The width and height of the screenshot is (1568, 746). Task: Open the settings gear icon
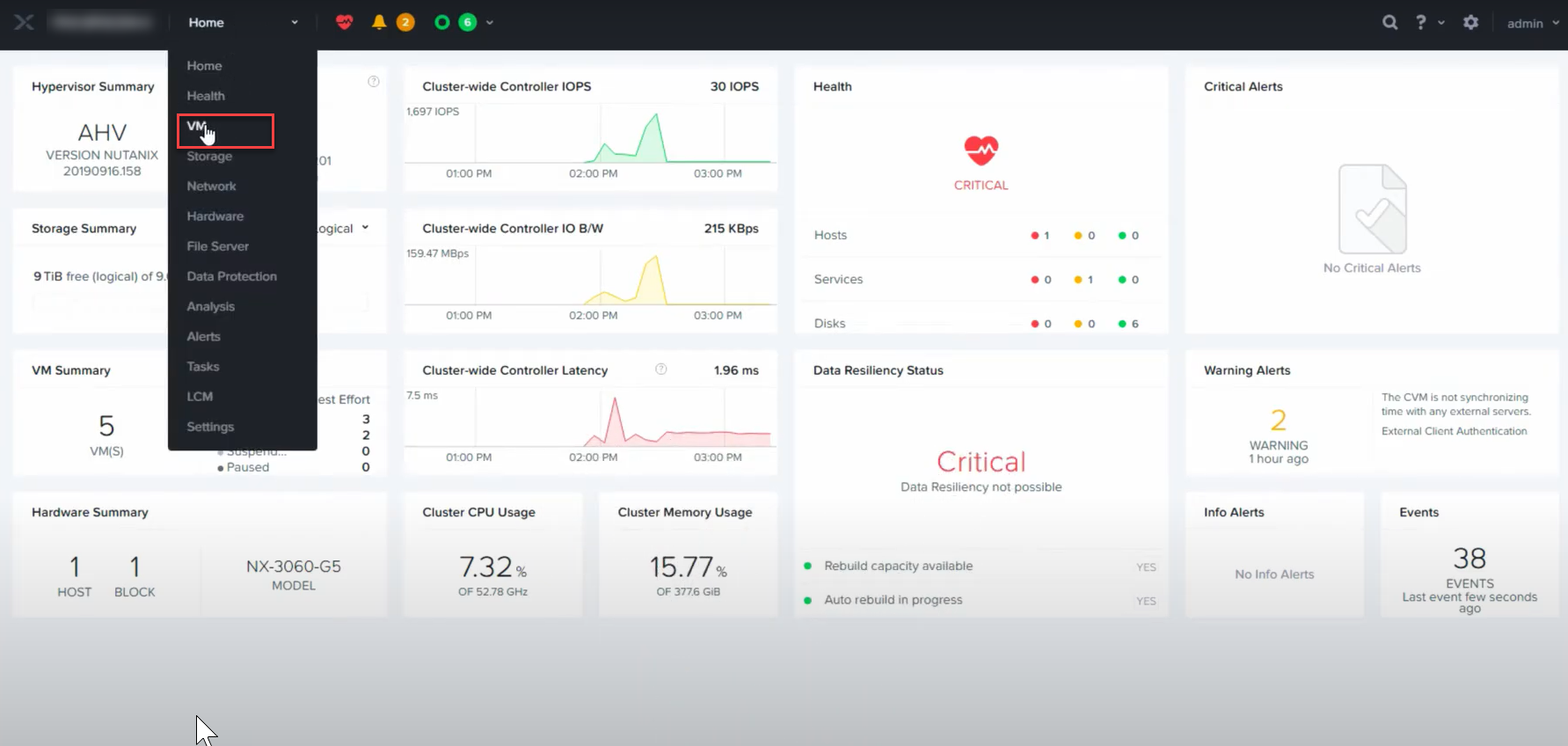pyautogui.click(x=1470, y=23)
